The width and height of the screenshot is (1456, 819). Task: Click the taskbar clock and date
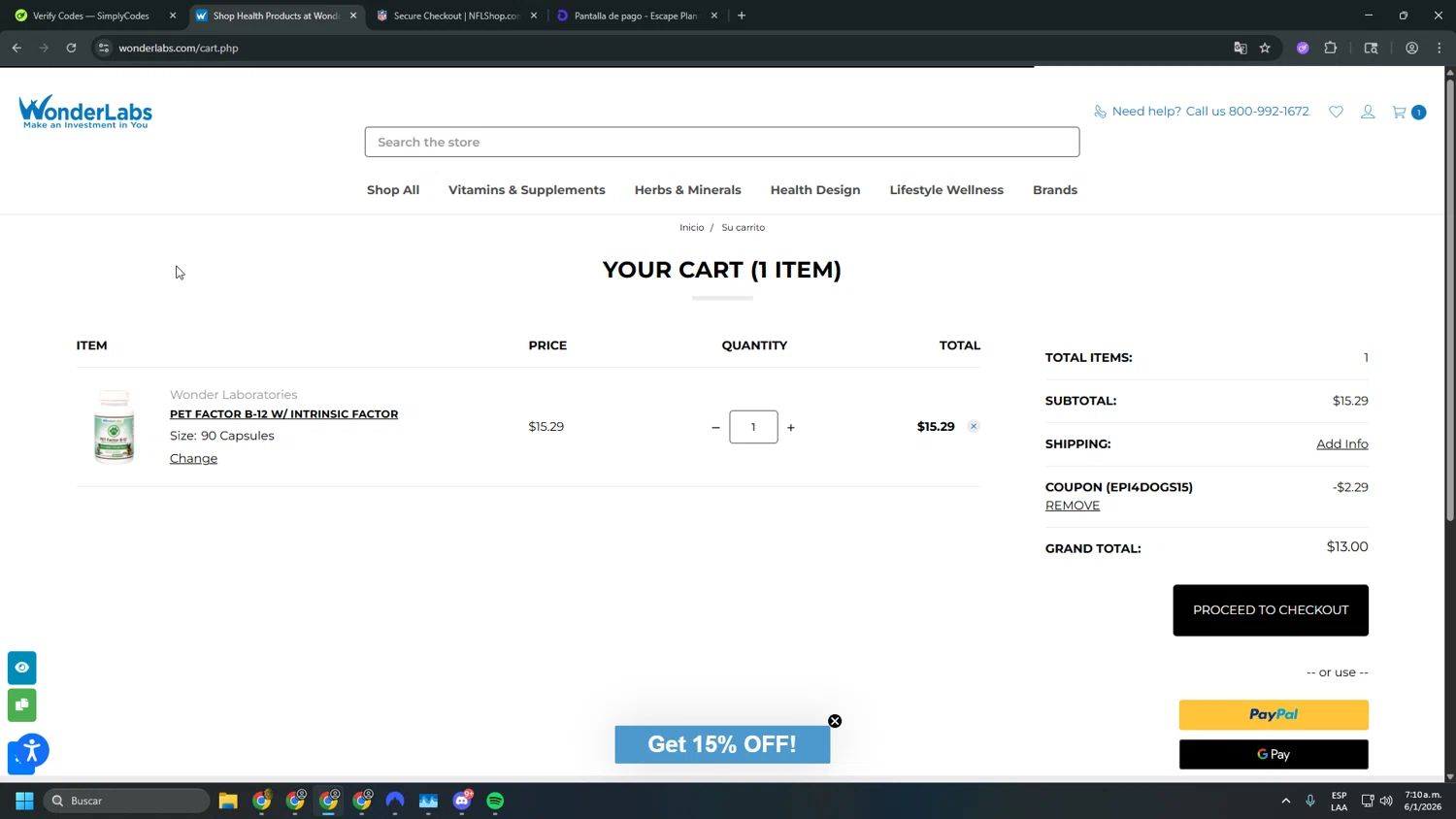[1423, 801]
